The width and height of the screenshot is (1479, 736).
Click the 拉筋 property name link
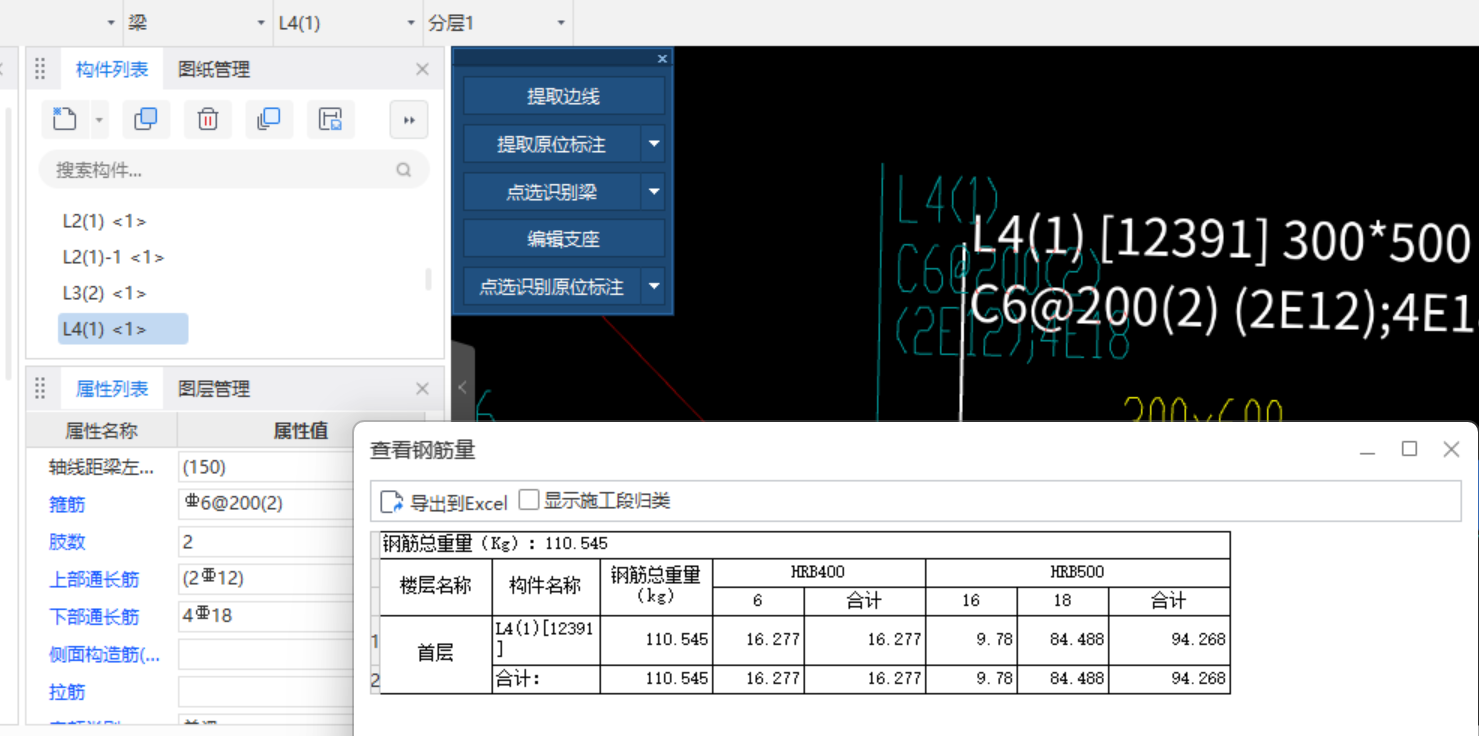(67, 692)
